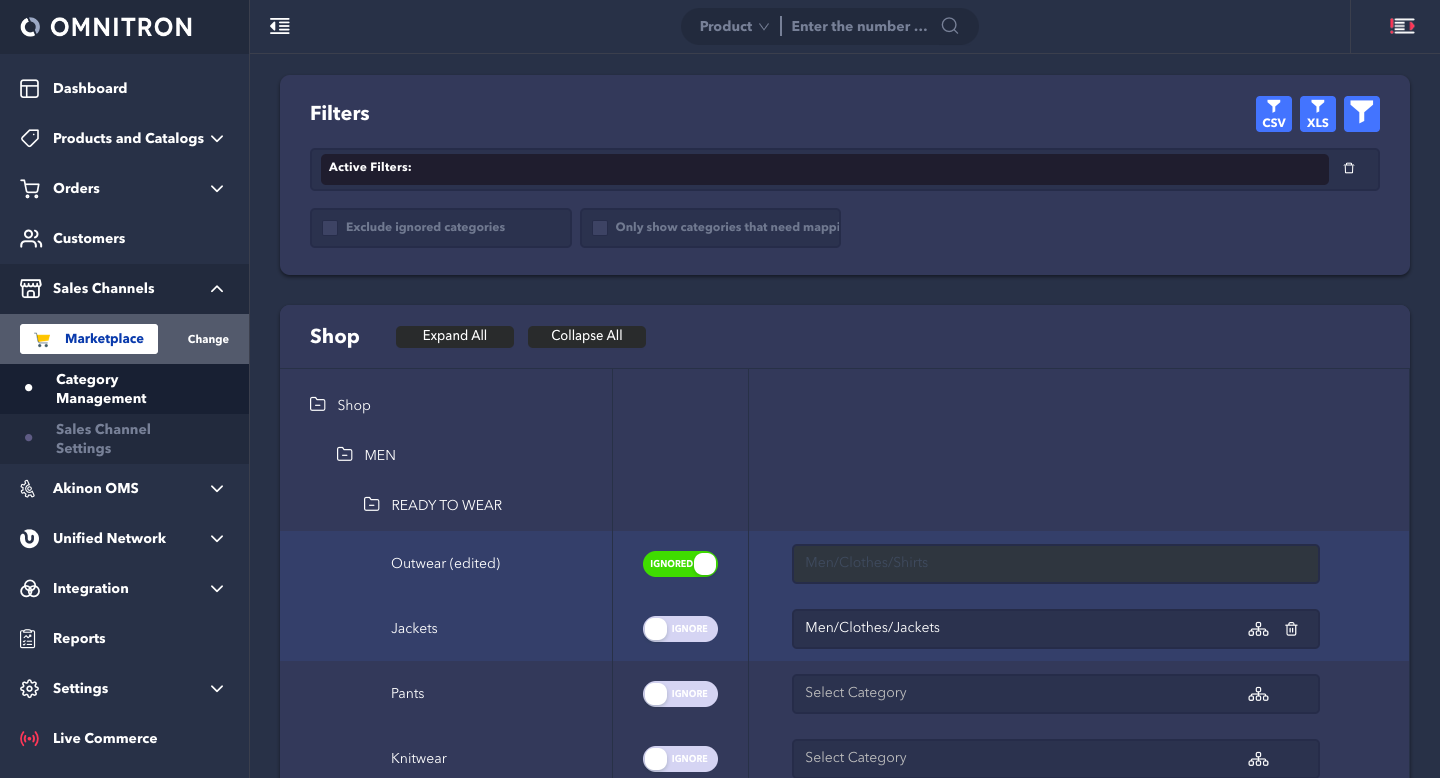Open the Dashboard page
This screenshot has height=778, width=1440.
(90, 89)
